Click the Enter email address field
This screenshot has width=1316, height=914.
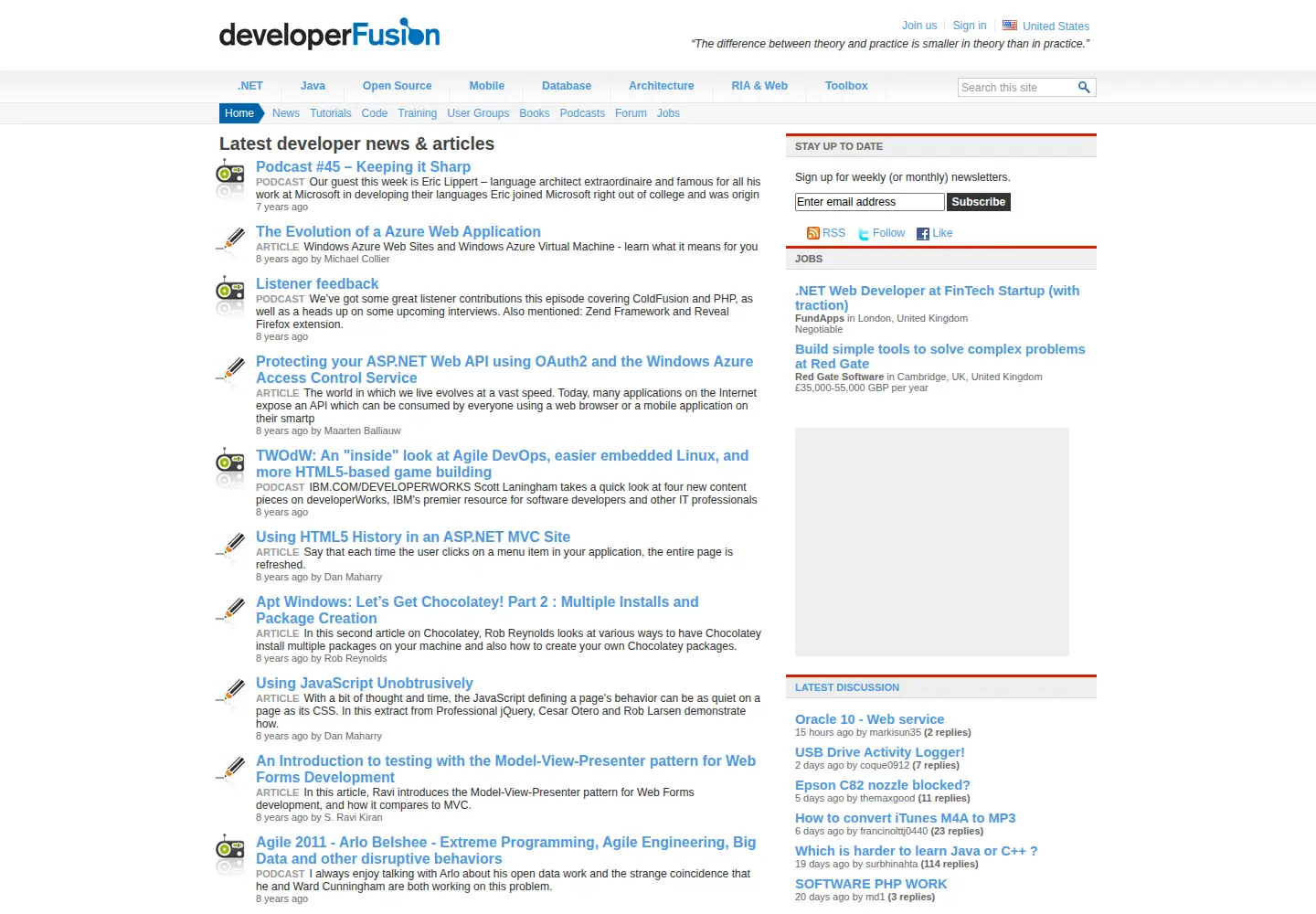(869, 202)
